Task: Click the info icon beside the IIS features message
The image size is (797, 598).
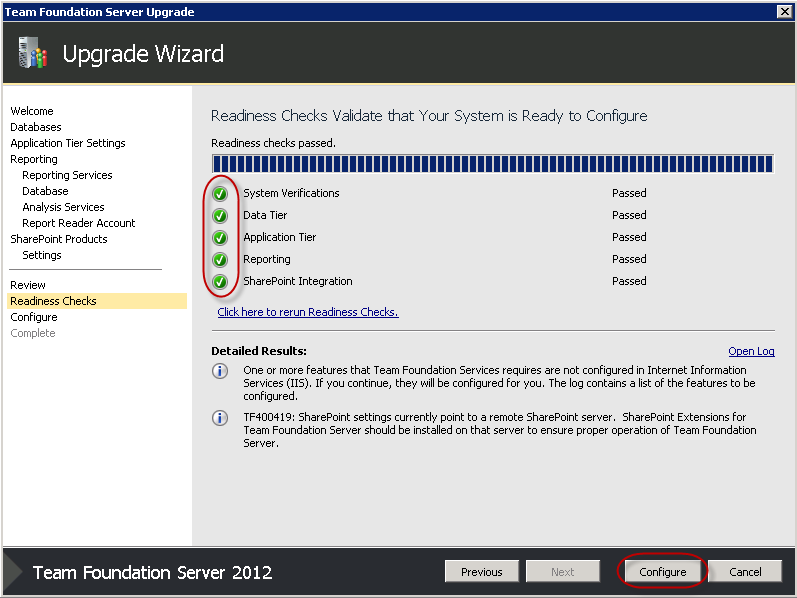Action: click(220, 371)
